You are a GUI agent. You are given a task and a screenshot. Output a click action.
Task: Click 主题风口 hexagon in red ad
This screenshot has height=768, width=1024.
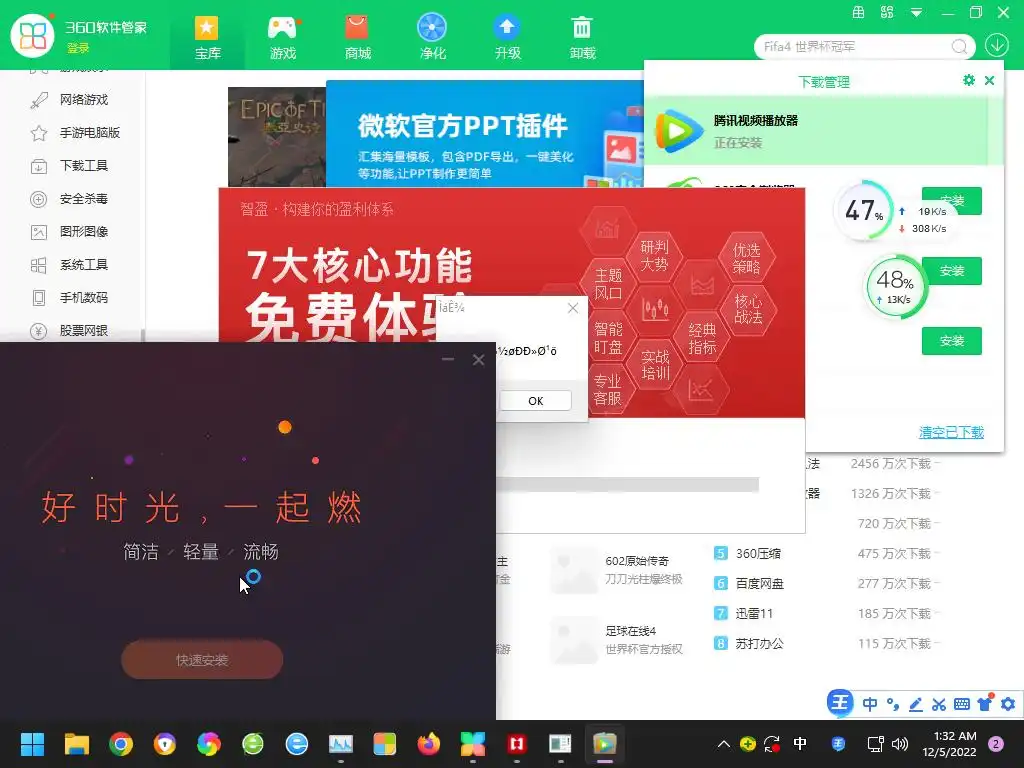point(608,284)
